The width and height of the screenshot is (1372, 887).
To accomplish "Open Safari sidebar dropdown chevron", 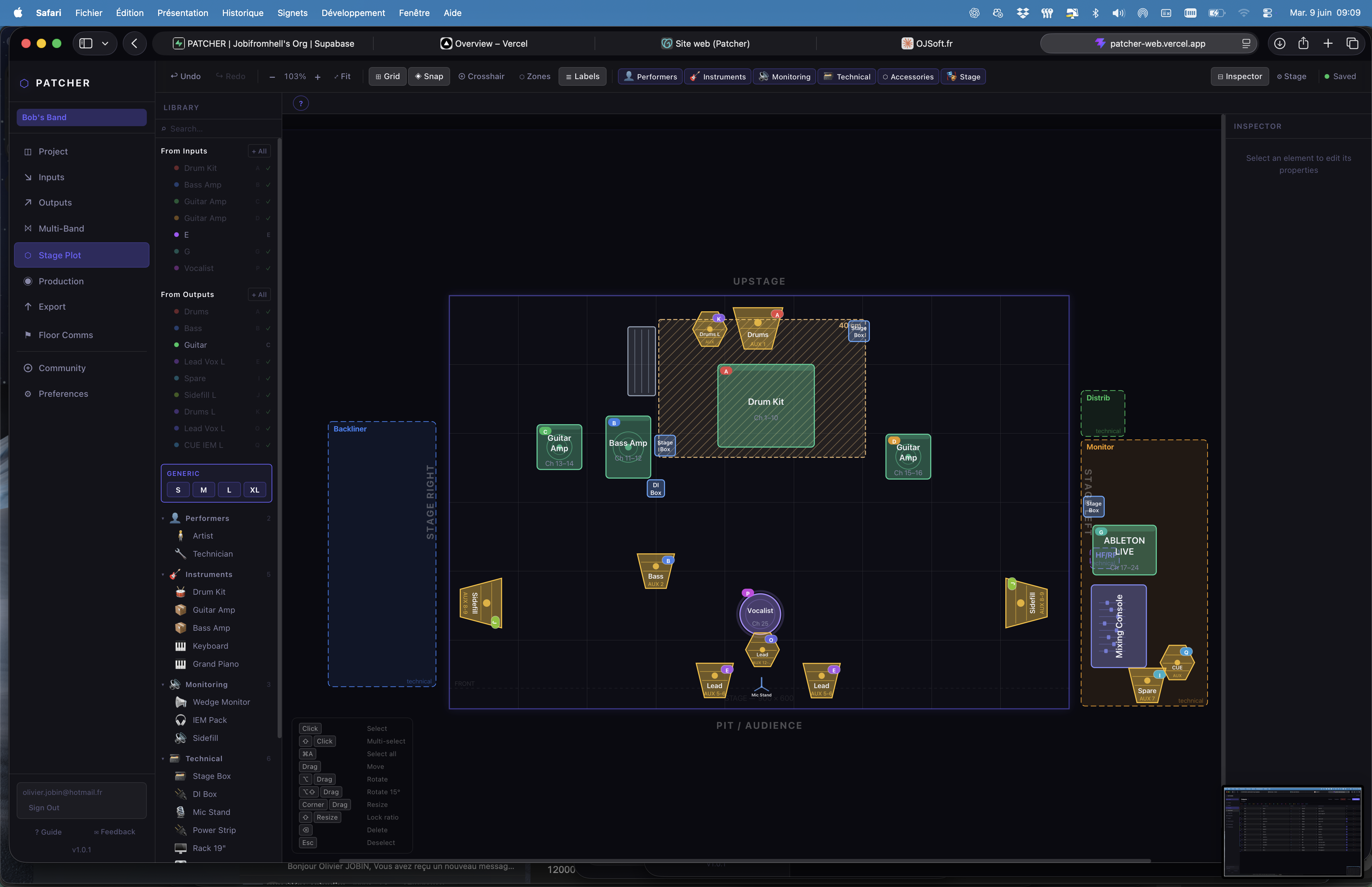I will (105, 44).
